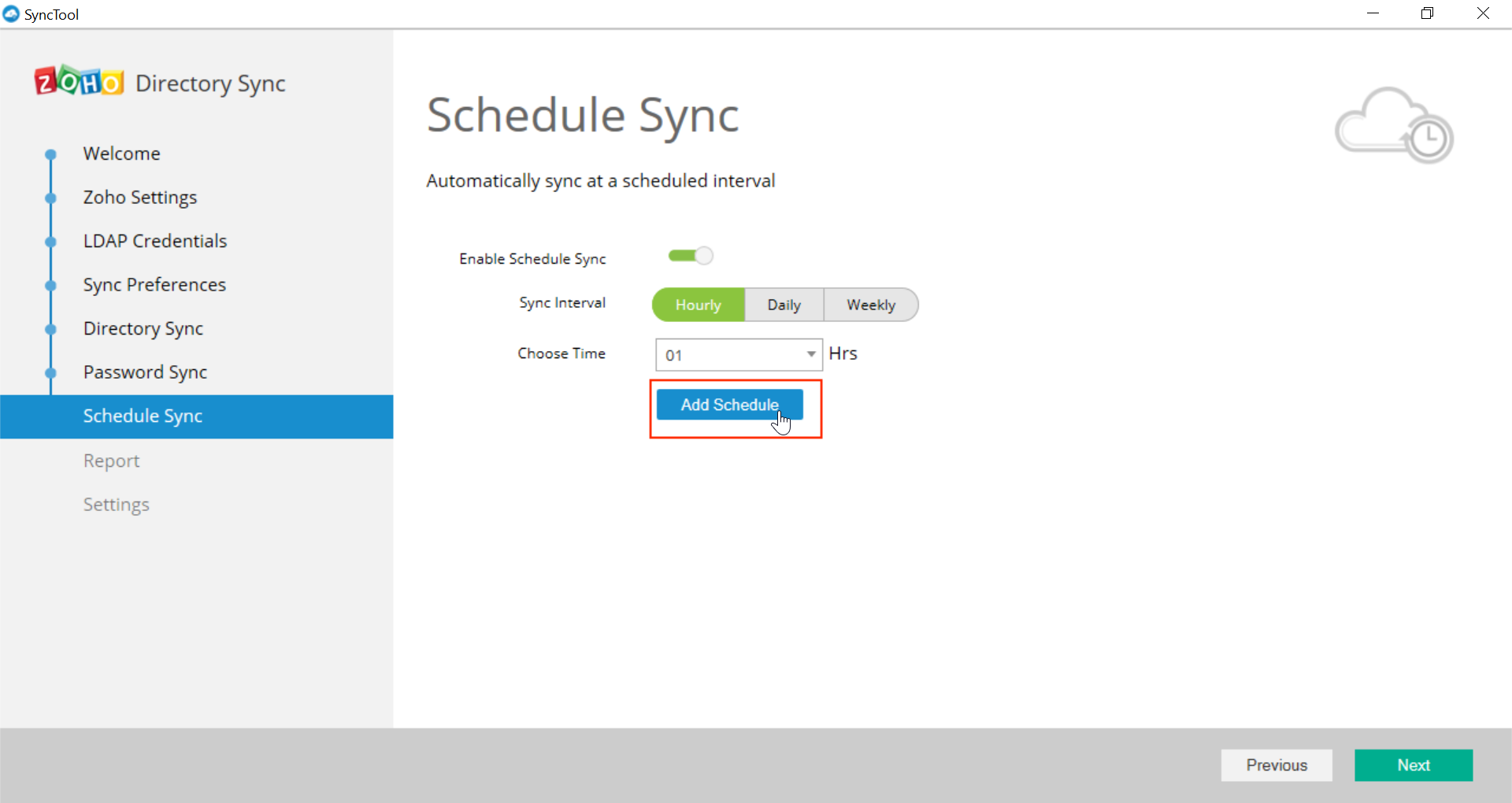Image resolution: width=1512 pixels, height=803 pixels.
Task: Click the Next button
Action: 1413,764
